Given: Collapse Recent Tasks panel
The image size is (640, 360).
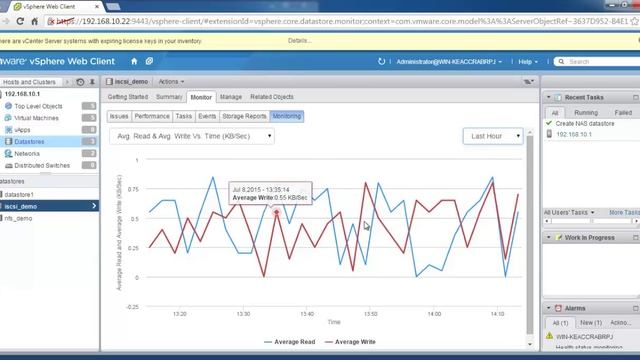Looking at the screenshot, I should pyautogui.click(x=548, y=97).
